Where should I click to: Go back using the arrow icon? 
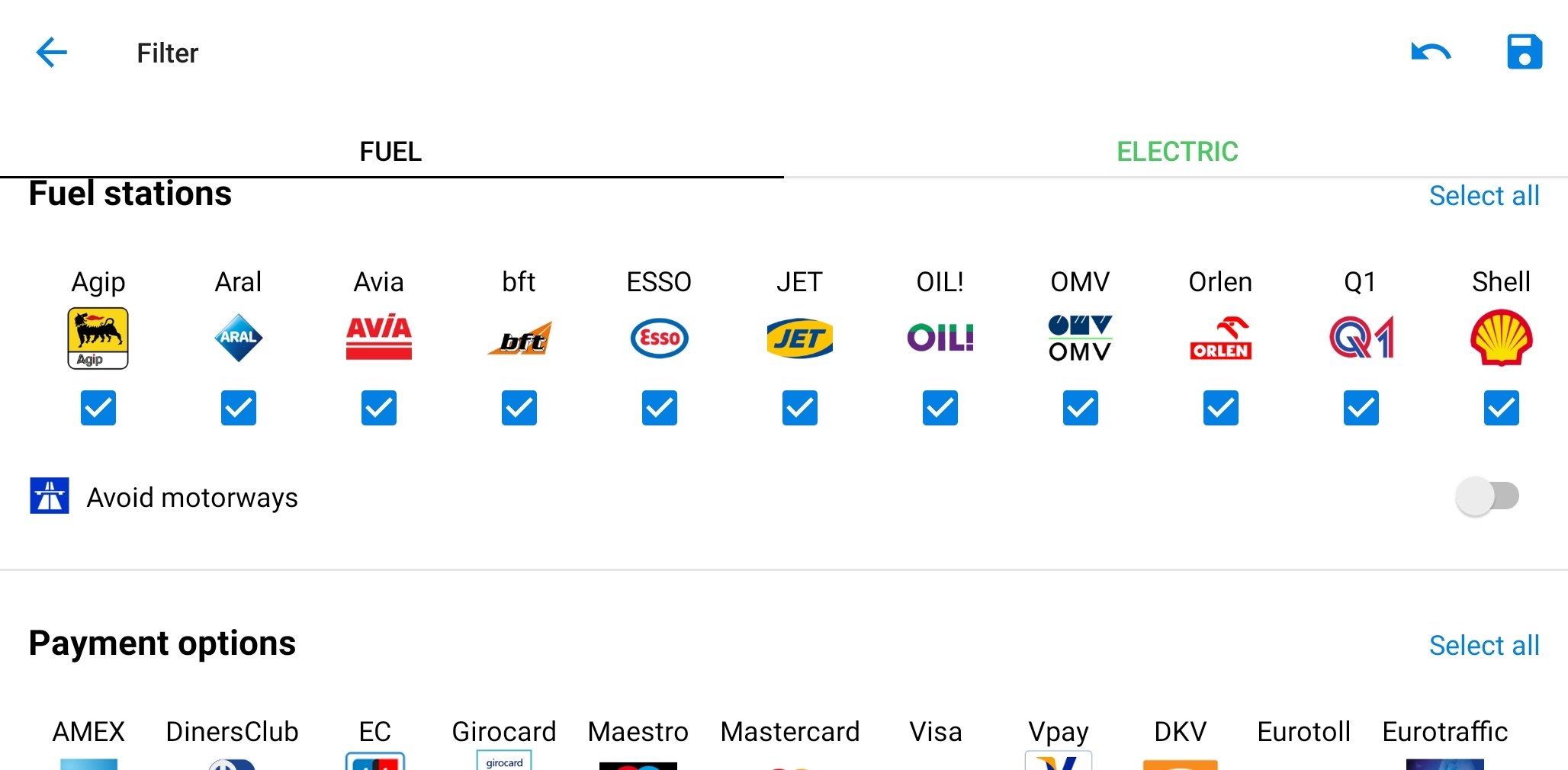52,53
